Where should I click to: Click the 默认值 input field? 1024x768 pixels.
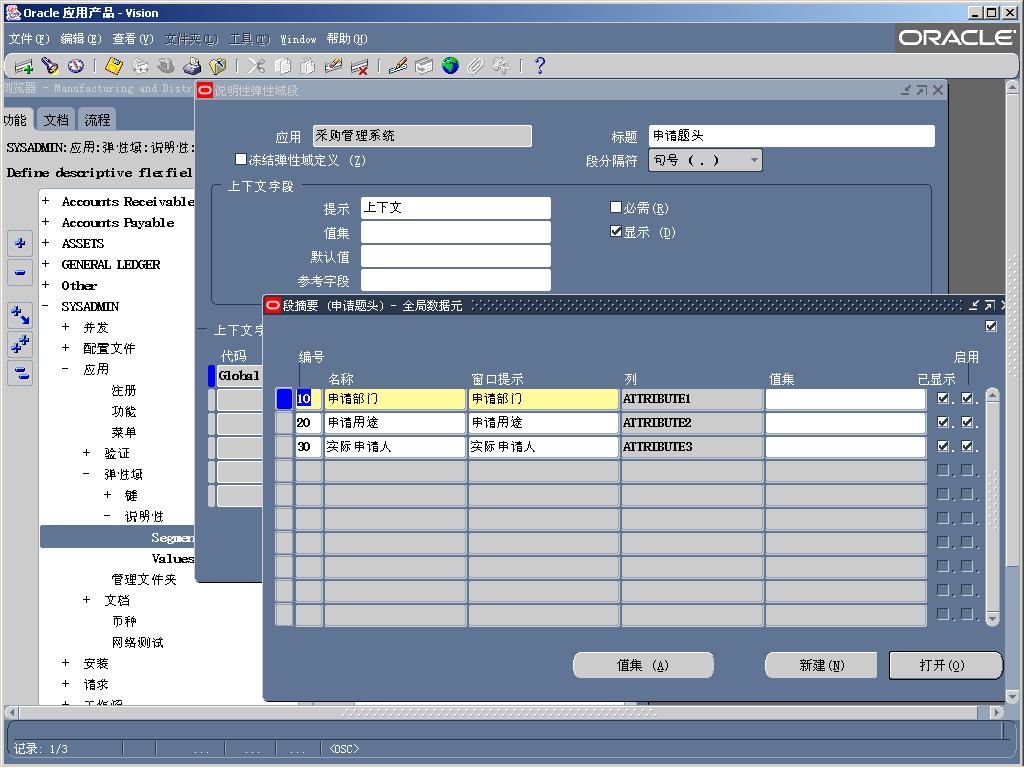coord(455,257)
